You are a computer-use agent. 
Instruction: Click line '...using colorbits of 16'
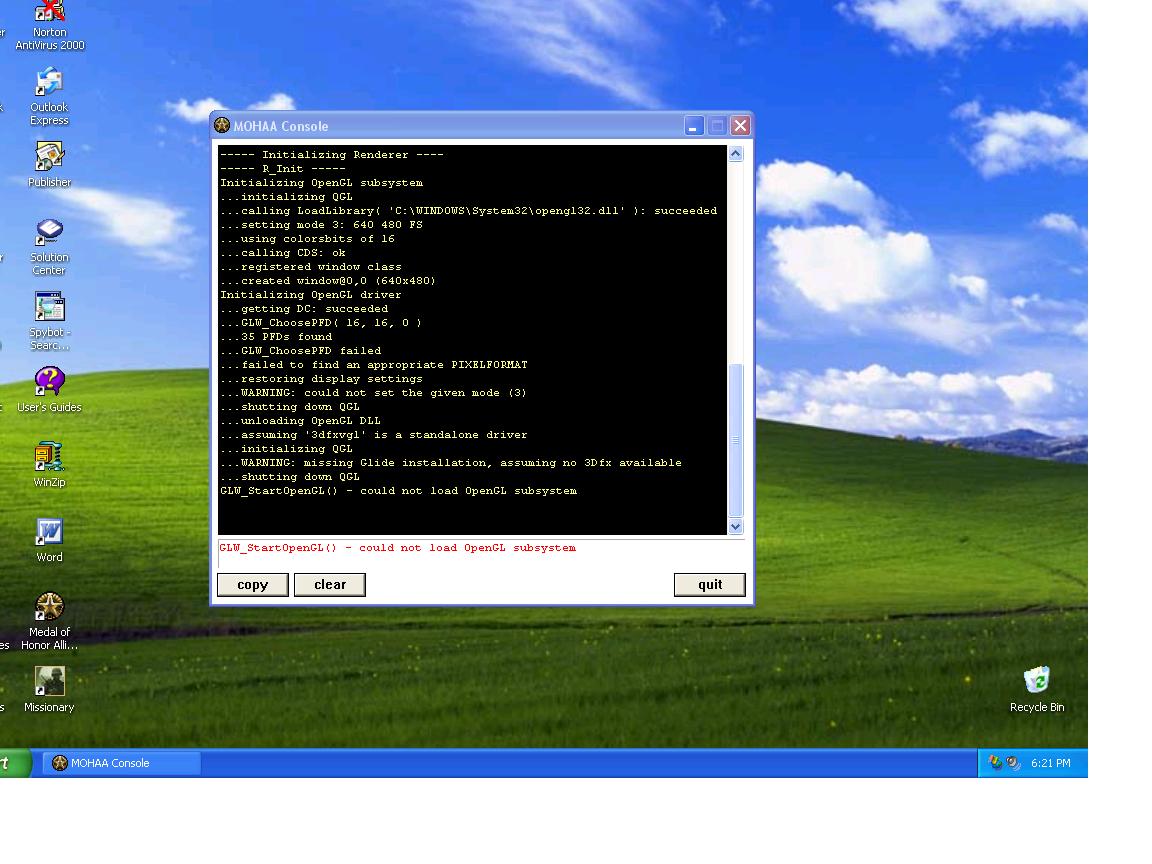tap(307, 239)
